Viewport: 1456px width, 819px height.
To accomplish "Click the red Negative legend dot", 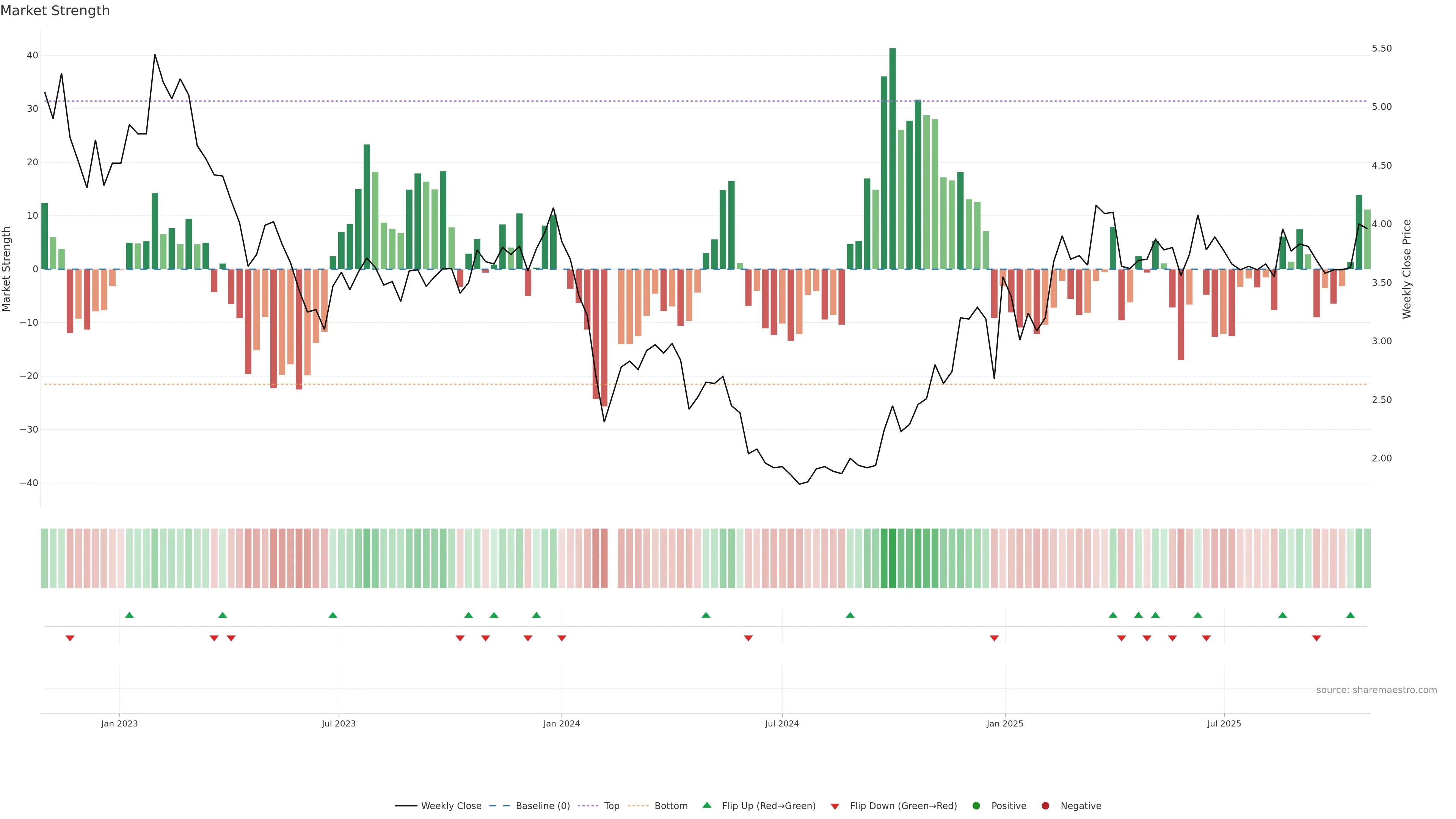I will tap(1045, 806).
